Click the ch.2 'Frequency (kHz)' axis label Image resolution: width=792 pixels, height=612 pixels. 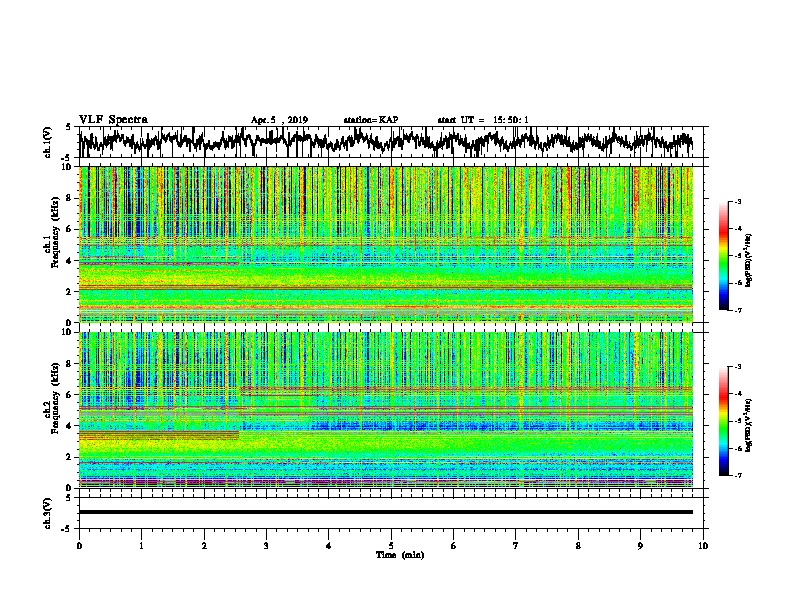tap(58, 398)
